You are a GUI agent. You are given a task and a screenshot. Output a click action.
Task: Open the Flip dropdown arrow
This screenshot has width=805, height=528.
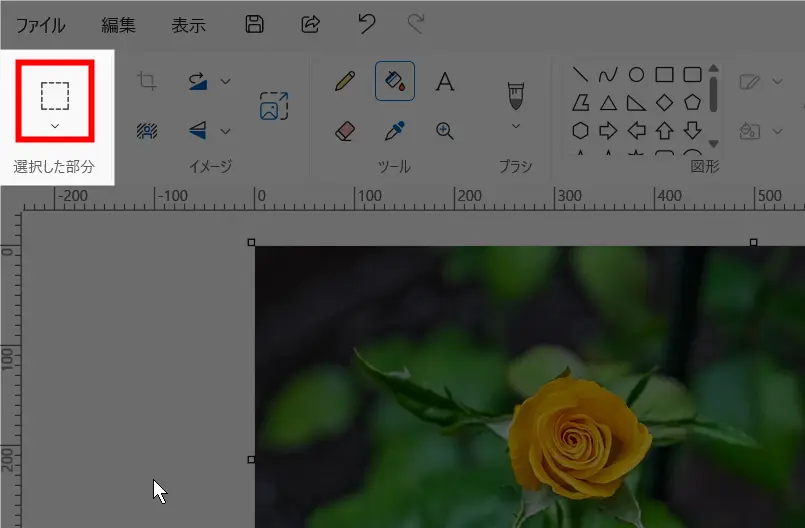225,130
